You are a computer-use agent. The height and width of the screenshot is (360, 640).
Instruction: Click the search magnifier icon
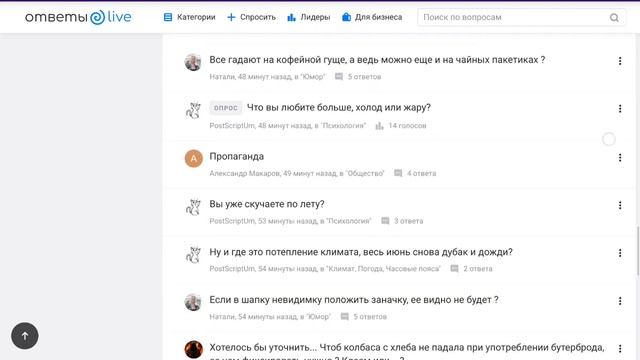click(614, 18)
